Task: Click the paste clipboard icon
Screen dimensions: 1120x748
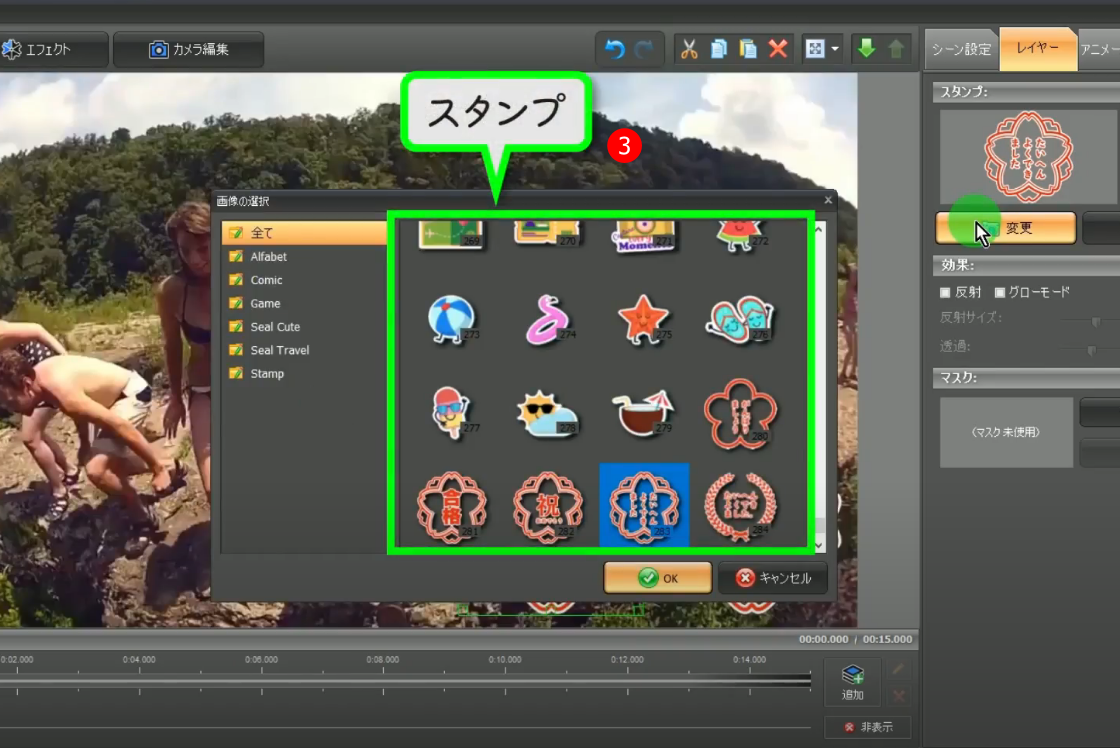Action: (x=748, y=49)
